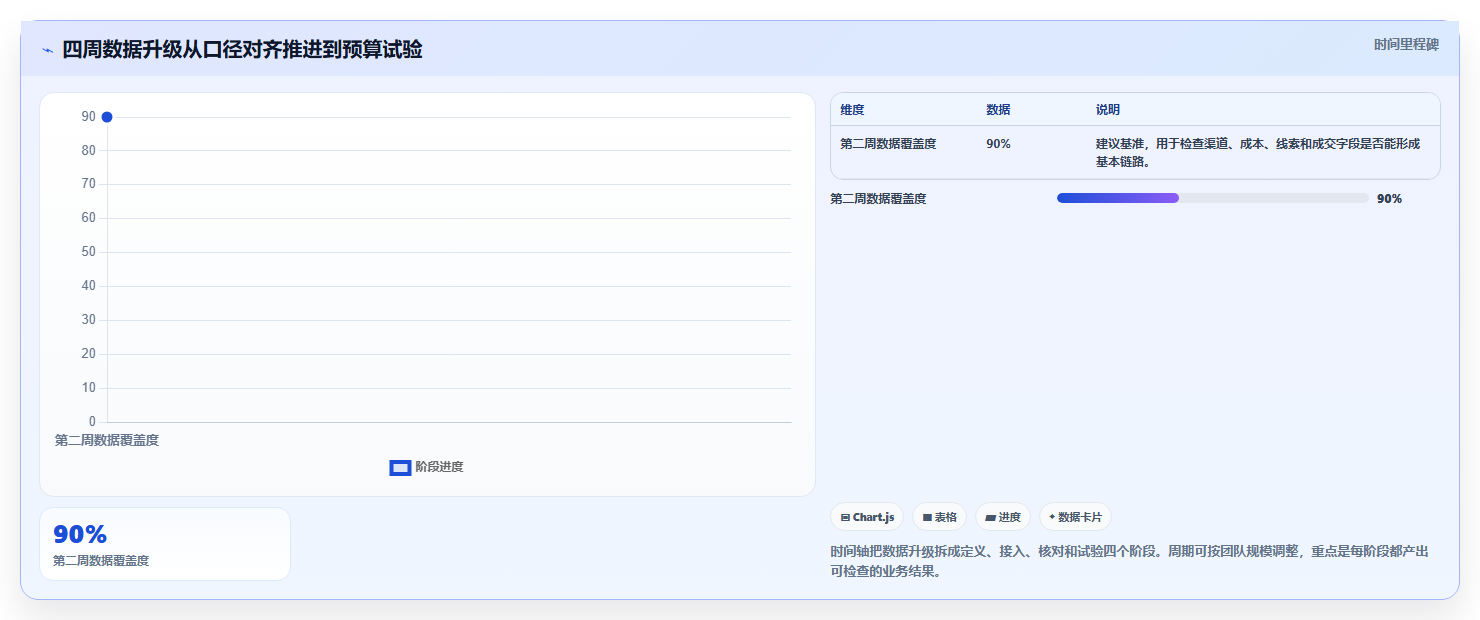Click the 时间里程碑 label in the header

1406,44
